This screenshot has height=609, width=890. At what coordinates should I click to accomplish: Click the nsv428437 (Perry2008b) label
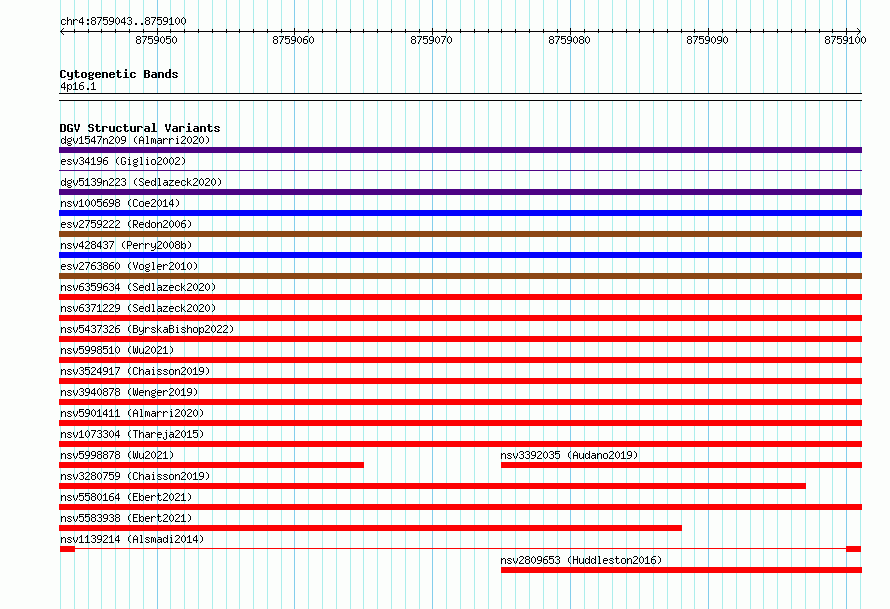126,245
